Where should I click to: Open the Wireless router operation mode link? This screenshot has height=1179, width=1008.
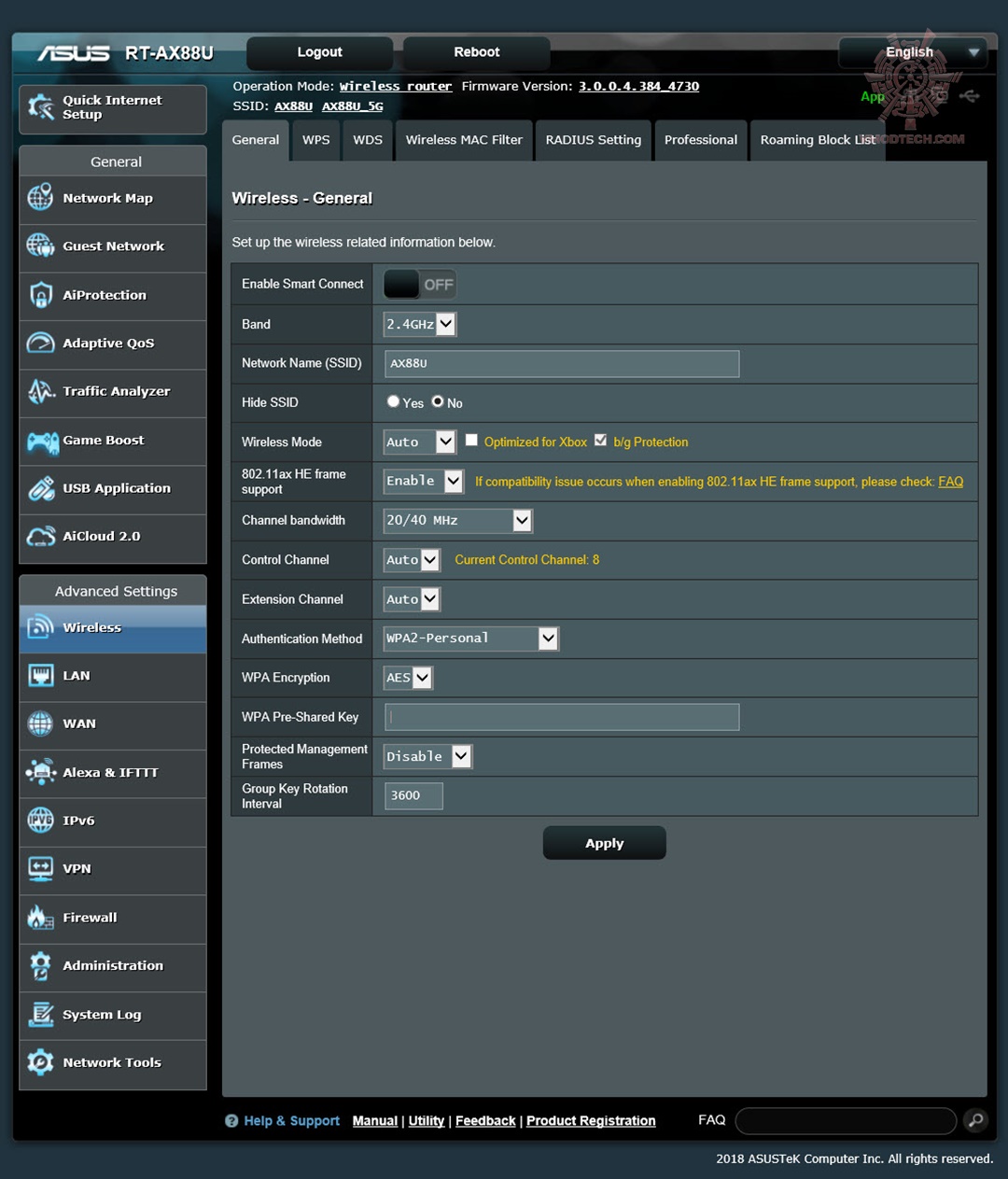tap(396, 86)
